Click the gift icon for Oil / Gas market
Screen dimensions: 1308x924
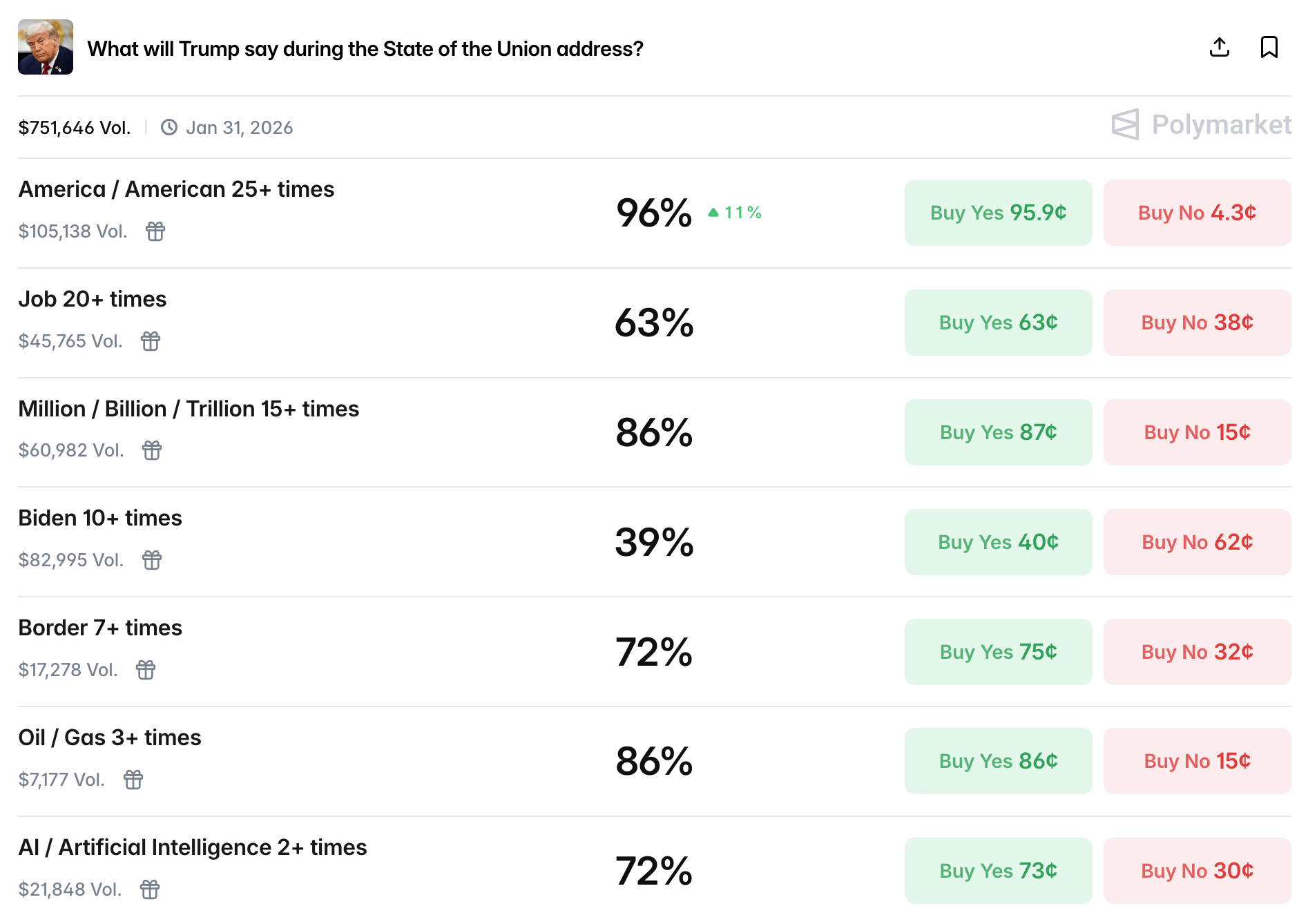tap(133, 780)
